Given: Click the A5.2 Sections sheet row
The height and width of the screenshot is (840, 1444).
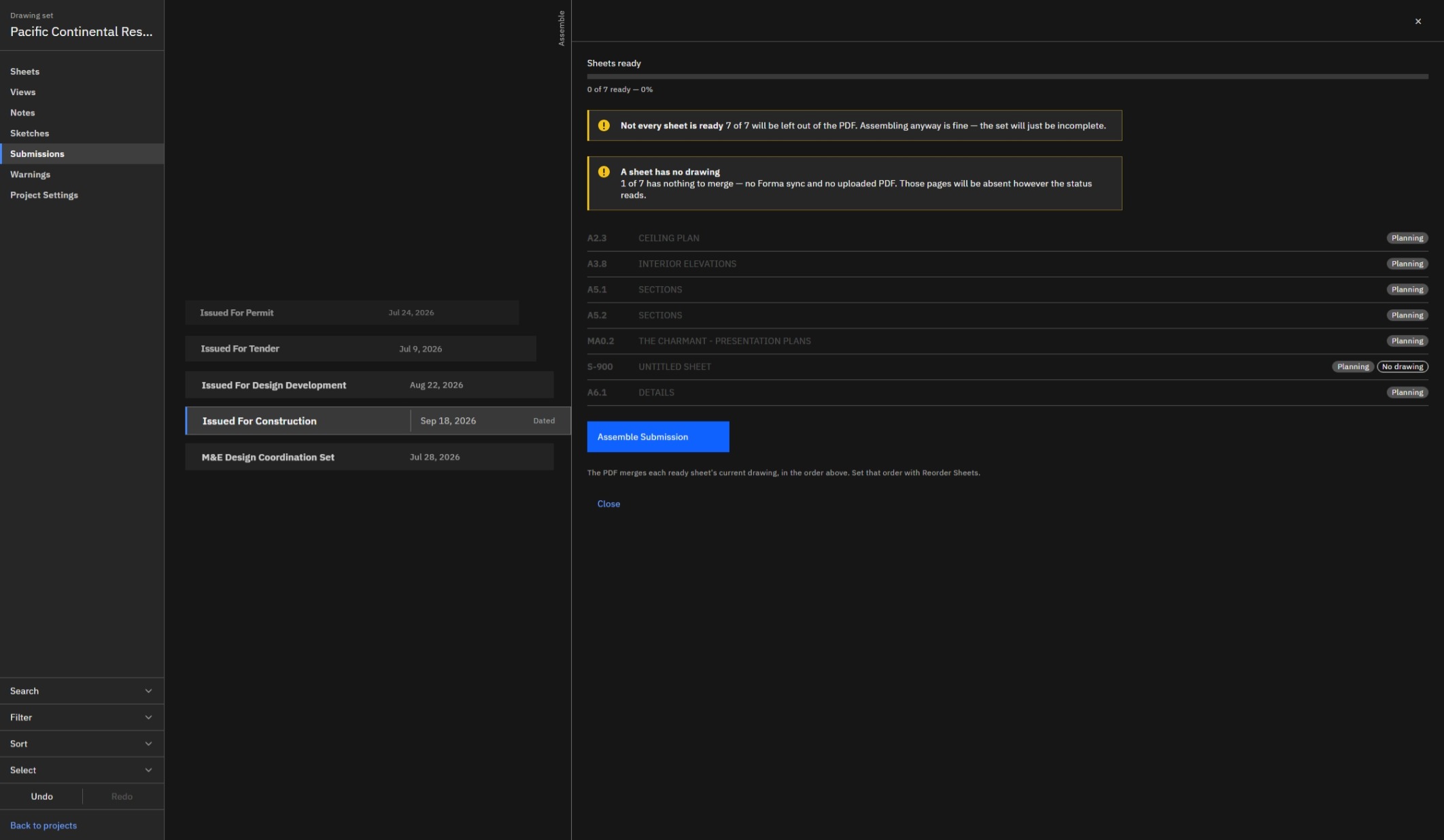Looking at the screenshot, I should point(1008,315).
